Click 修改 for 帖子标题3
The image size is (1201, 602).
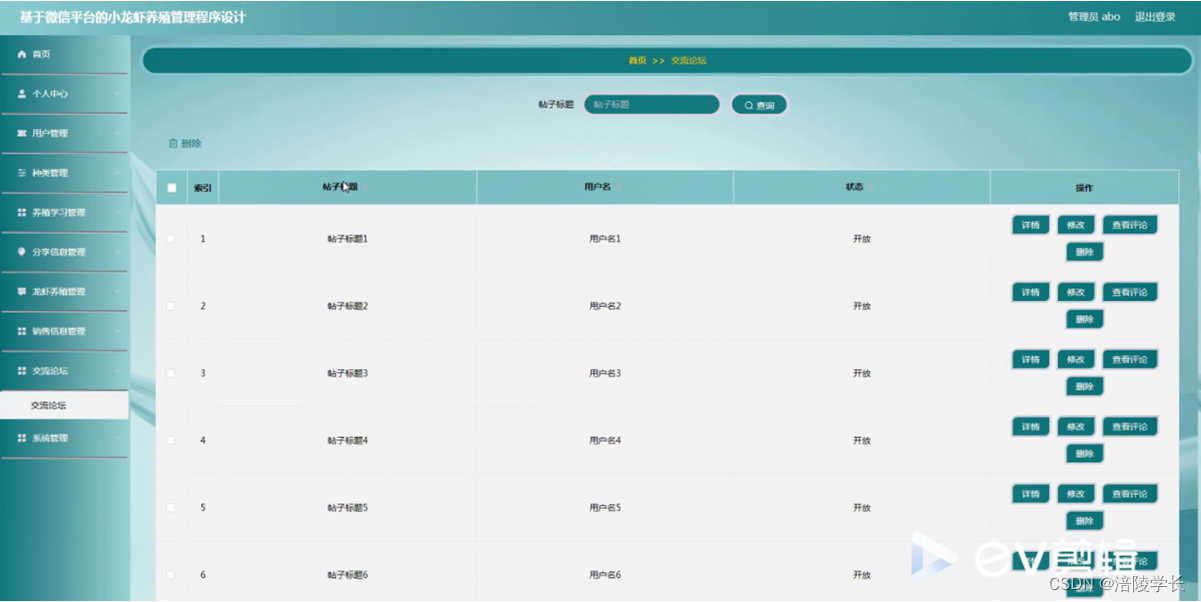point(1076,359)
